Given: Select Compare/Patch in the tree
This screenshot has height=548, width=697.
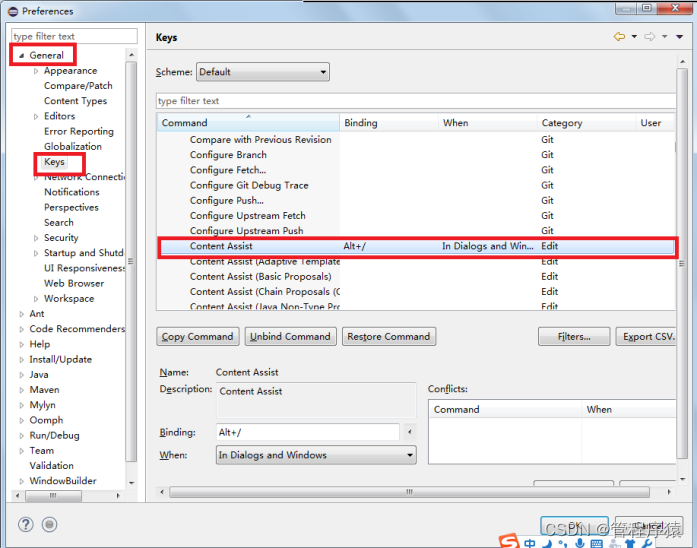Looking at the screenshot, I should point(78,86).
